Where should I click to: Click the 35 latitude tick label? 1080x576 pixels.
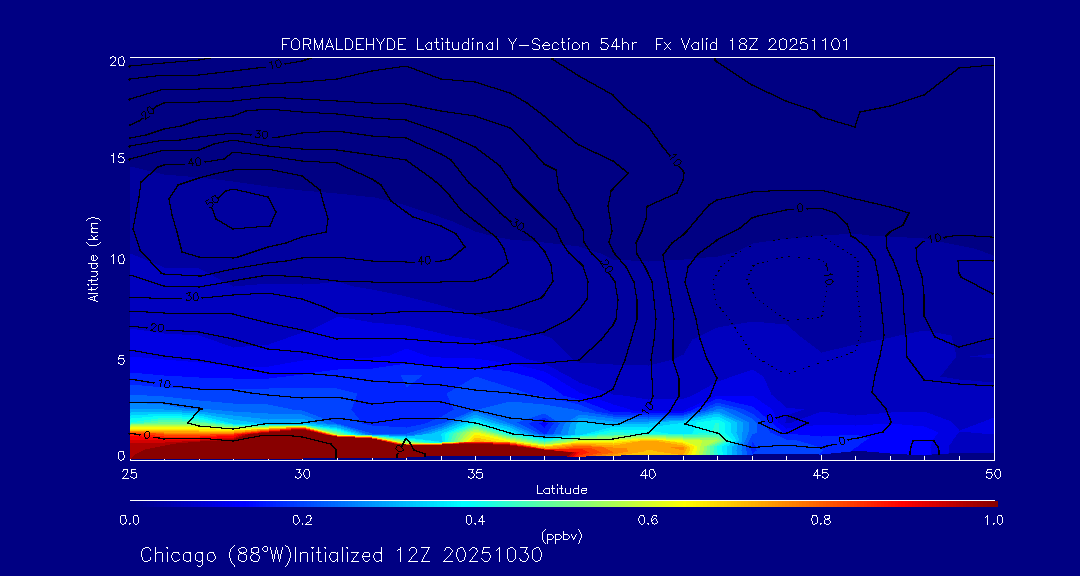(475, 473)
